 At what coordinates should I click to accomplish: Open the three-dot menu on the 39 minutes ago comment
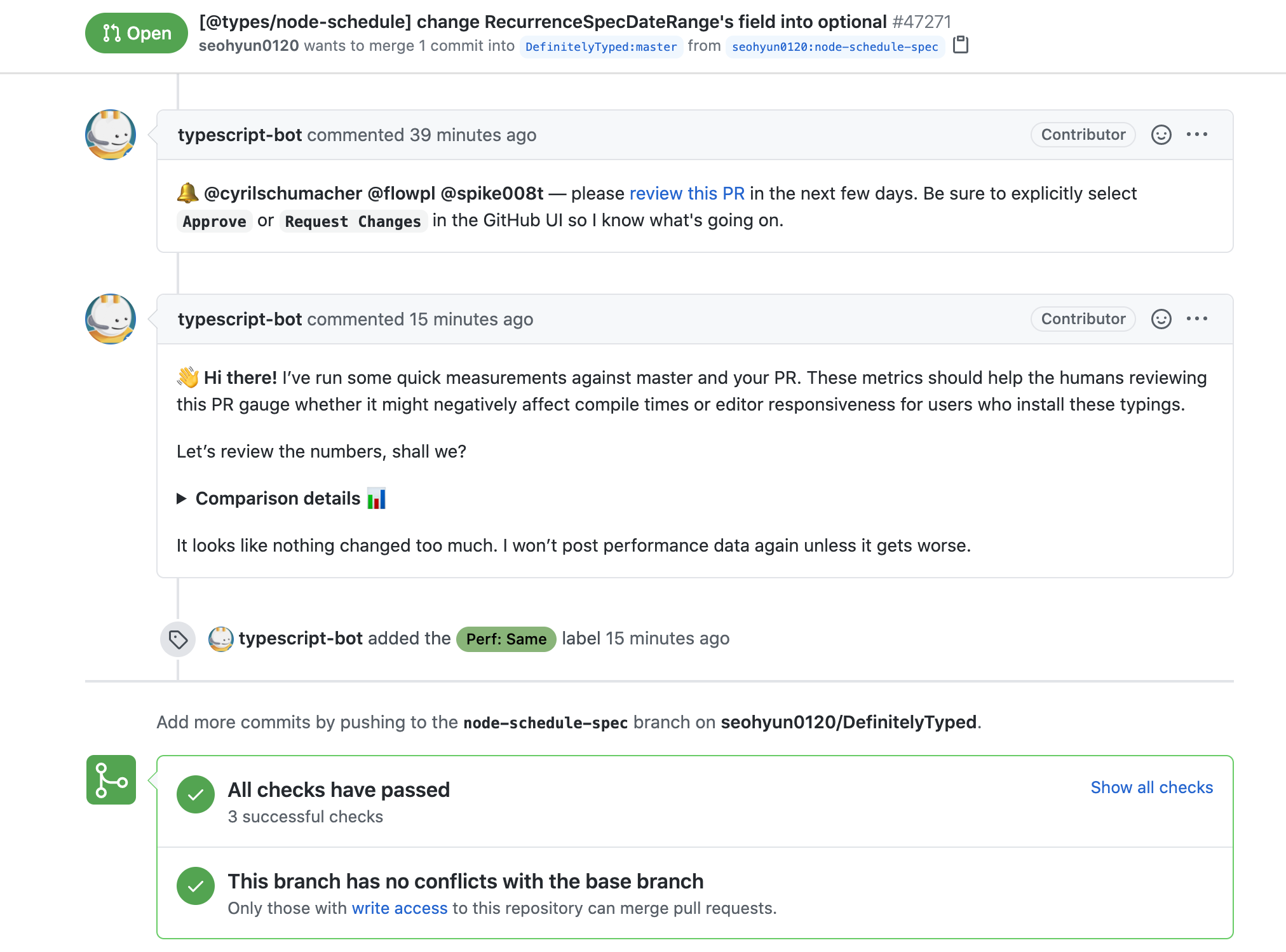pyautogui.click(x=1197, y=135)
